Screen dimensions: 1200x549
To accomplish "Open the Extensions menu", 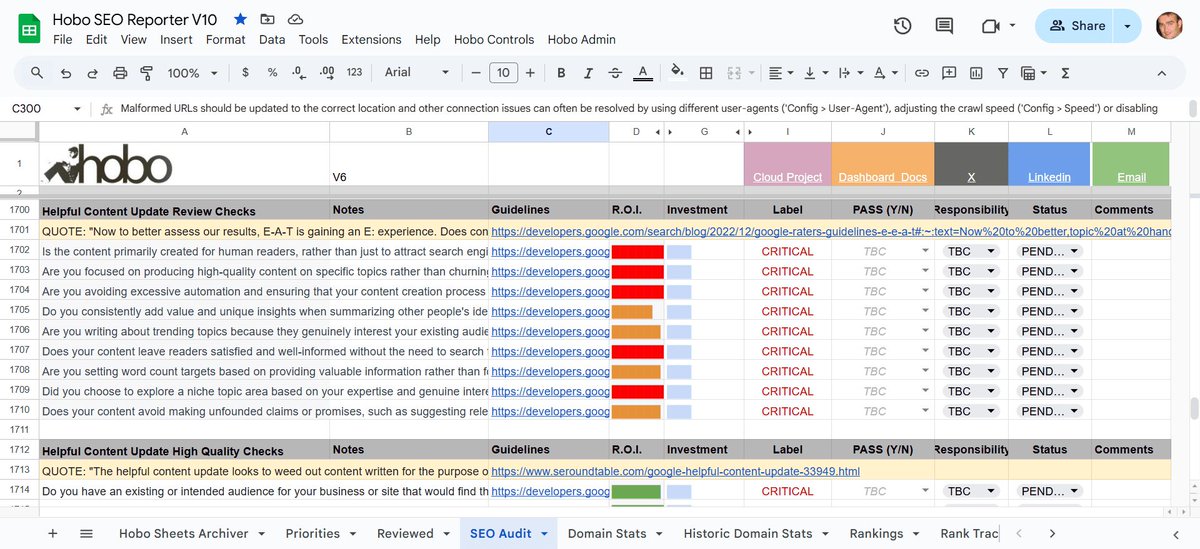I will point(371,40).
